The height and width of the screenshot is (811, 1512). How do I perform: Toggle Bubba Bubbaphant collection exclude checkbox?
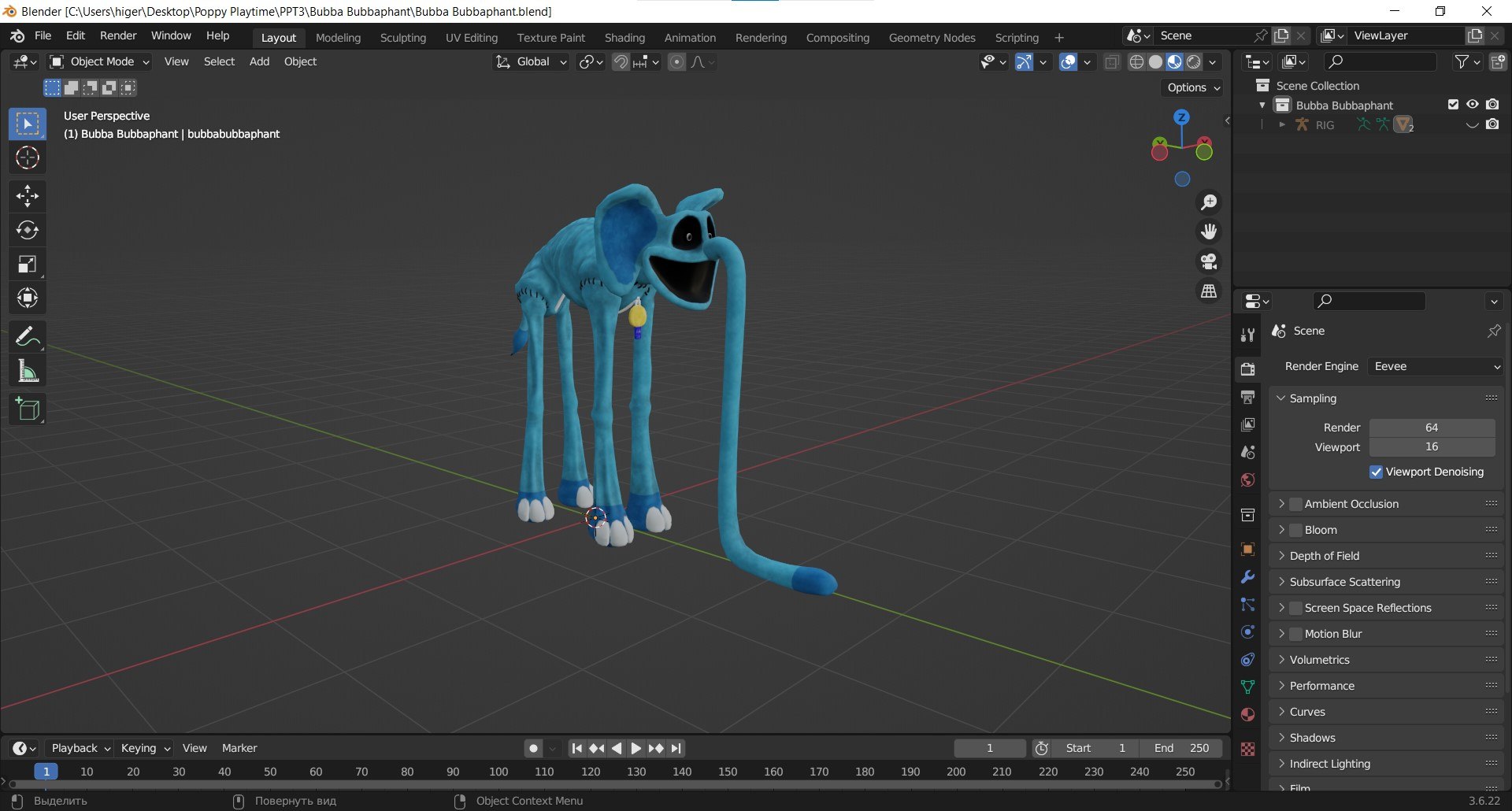[1454, 105]
